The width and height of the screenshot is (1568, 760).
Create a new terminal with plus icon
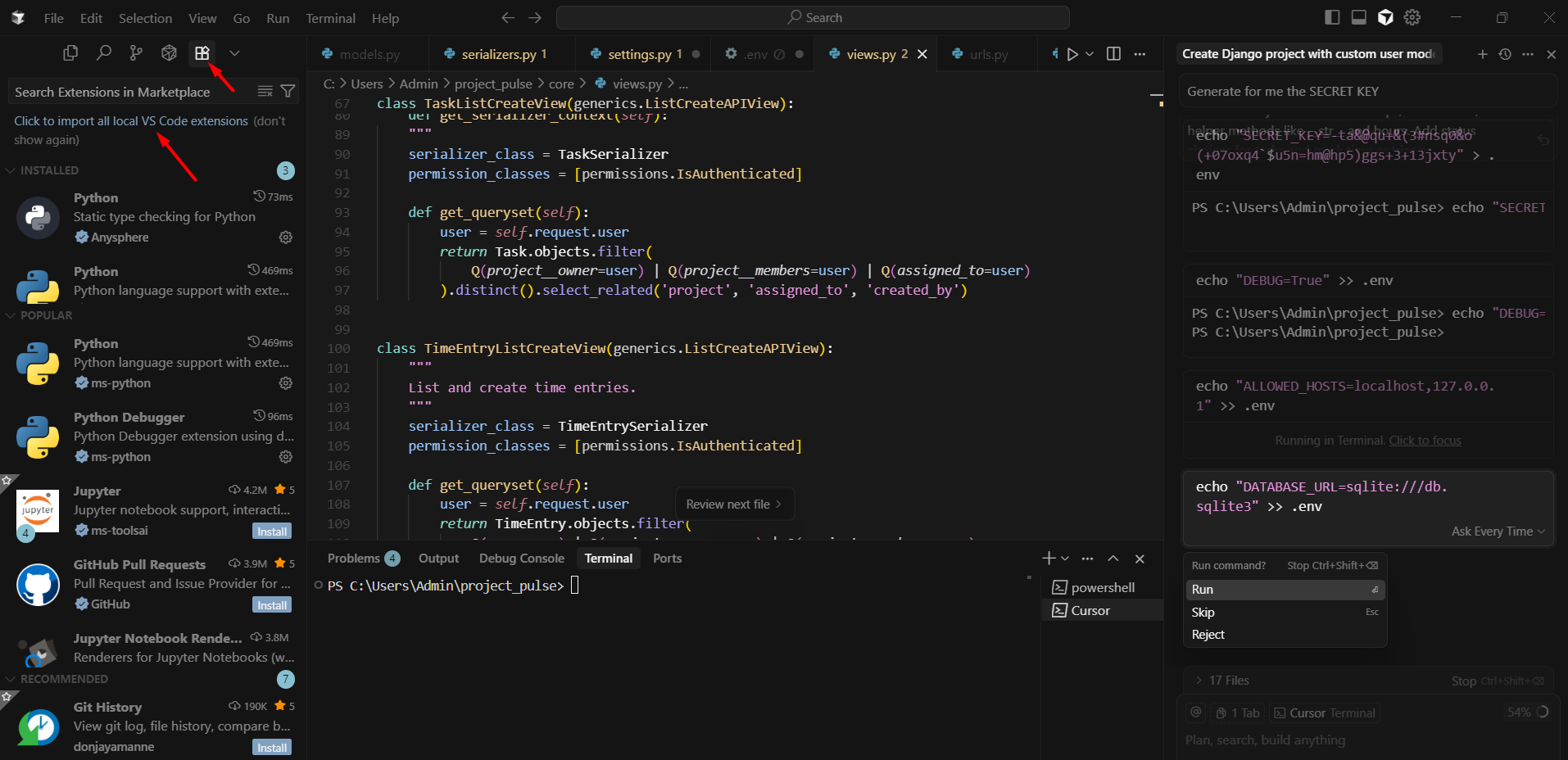[x=1049, y=559]
